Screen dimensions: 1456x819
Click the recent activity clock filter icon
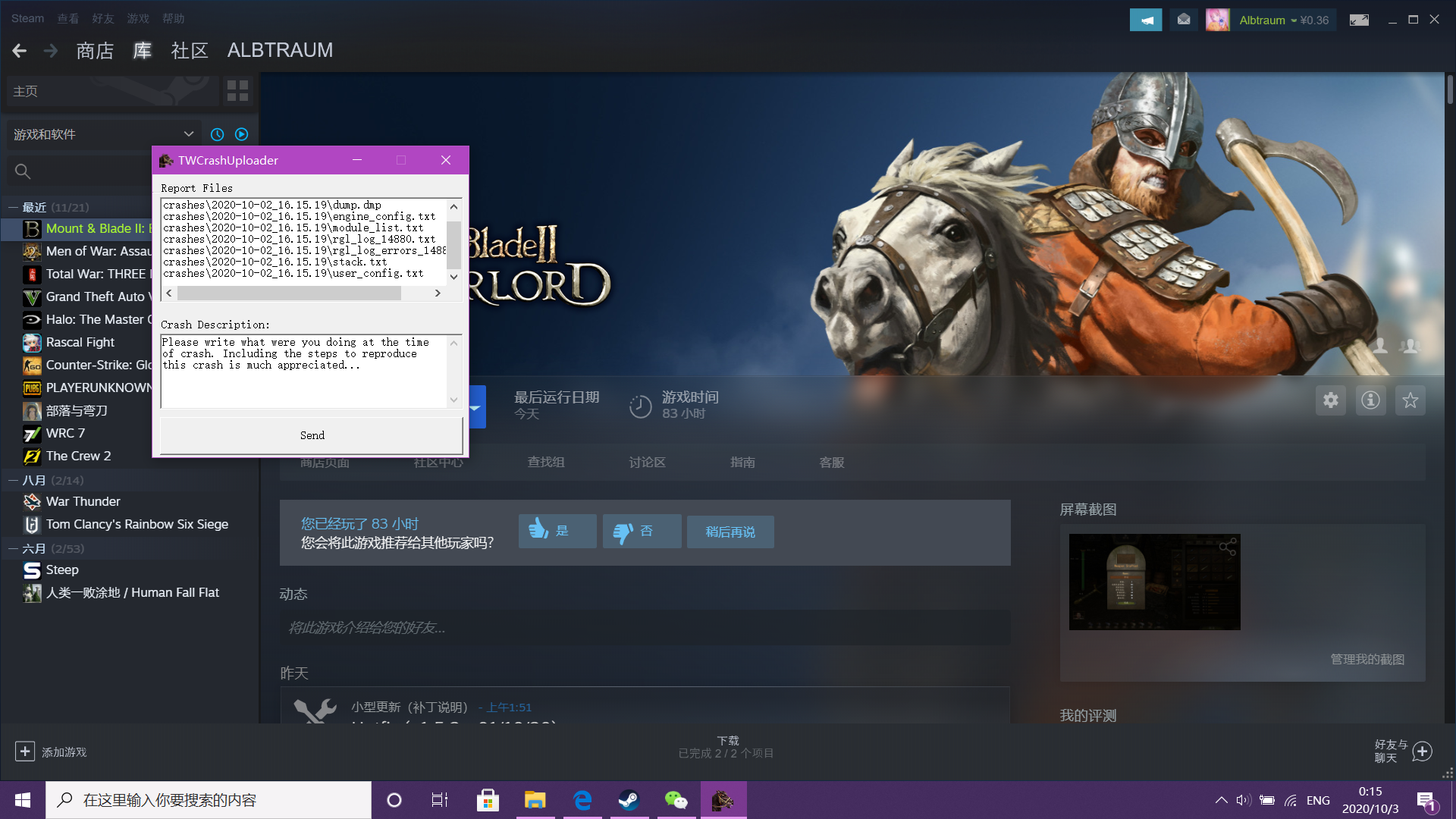217,134
